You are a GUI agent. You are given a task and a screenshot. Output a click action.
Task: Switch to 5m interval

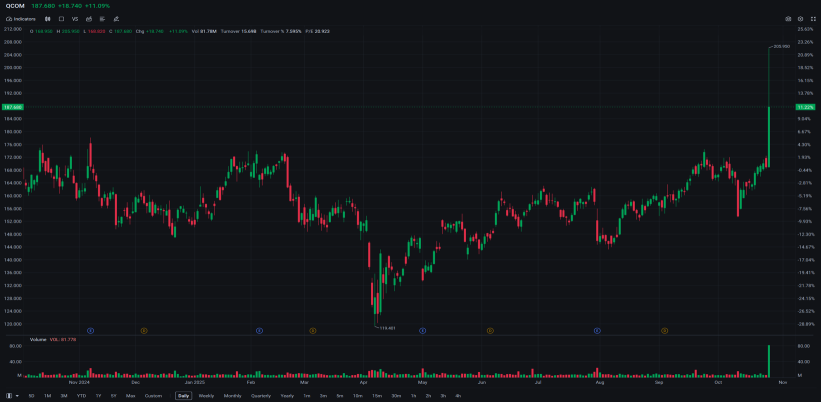coord(340,396)
